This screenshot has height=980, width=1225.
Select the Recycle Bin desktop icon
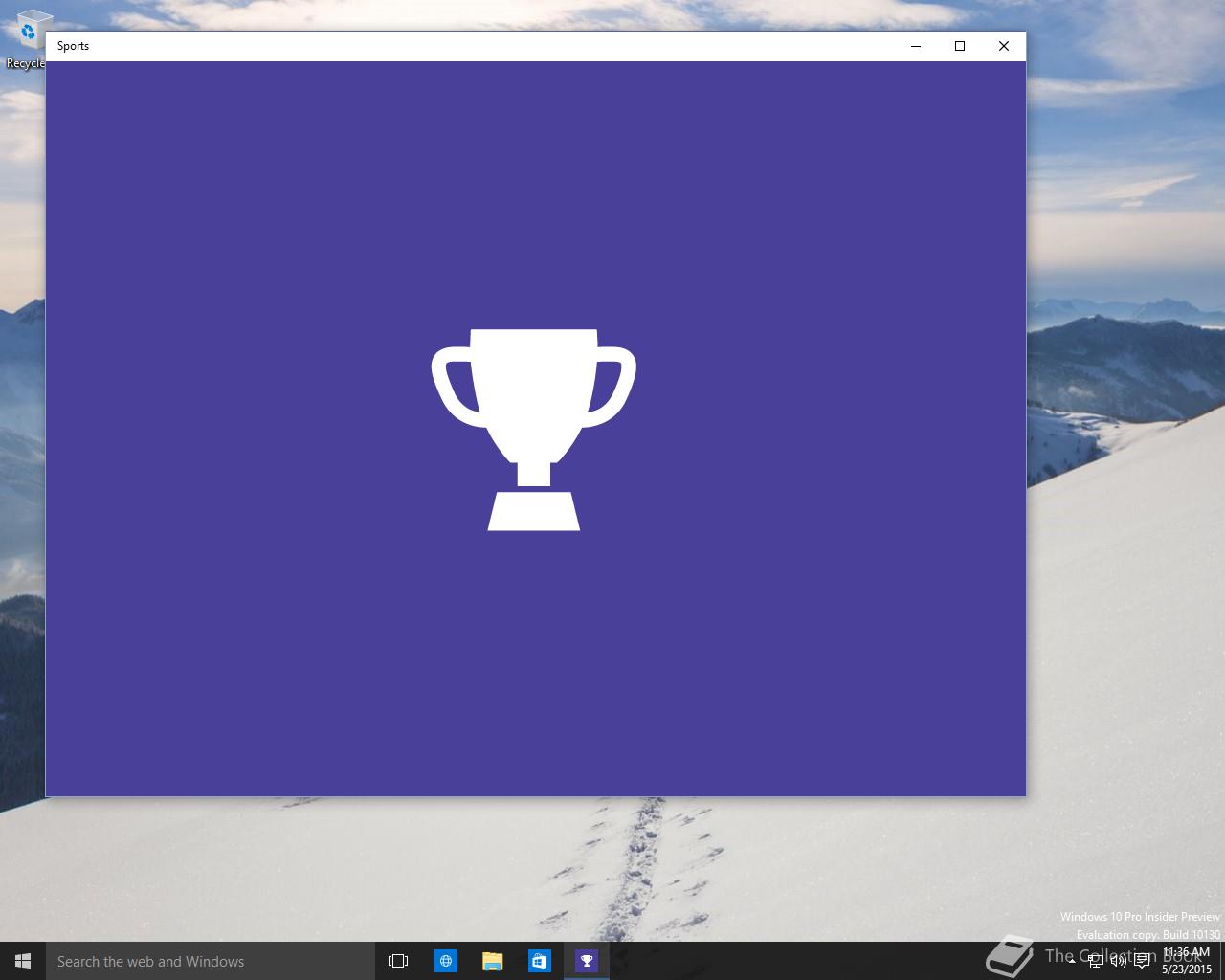(28, 38)
